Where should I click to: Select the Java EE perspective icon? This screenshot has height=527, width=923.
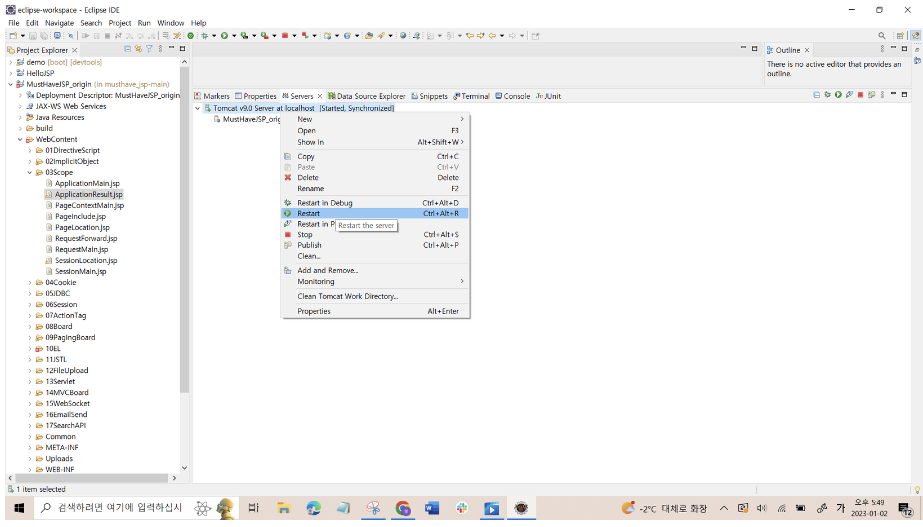(x=915, y=36)
